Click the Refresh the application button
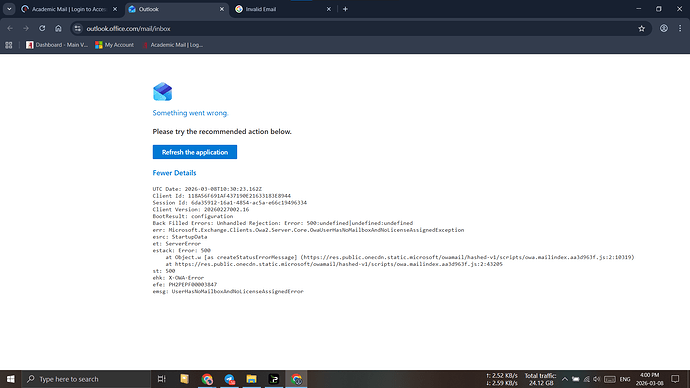The height and width of the screenshot is (388, 690). click(195, 152)
